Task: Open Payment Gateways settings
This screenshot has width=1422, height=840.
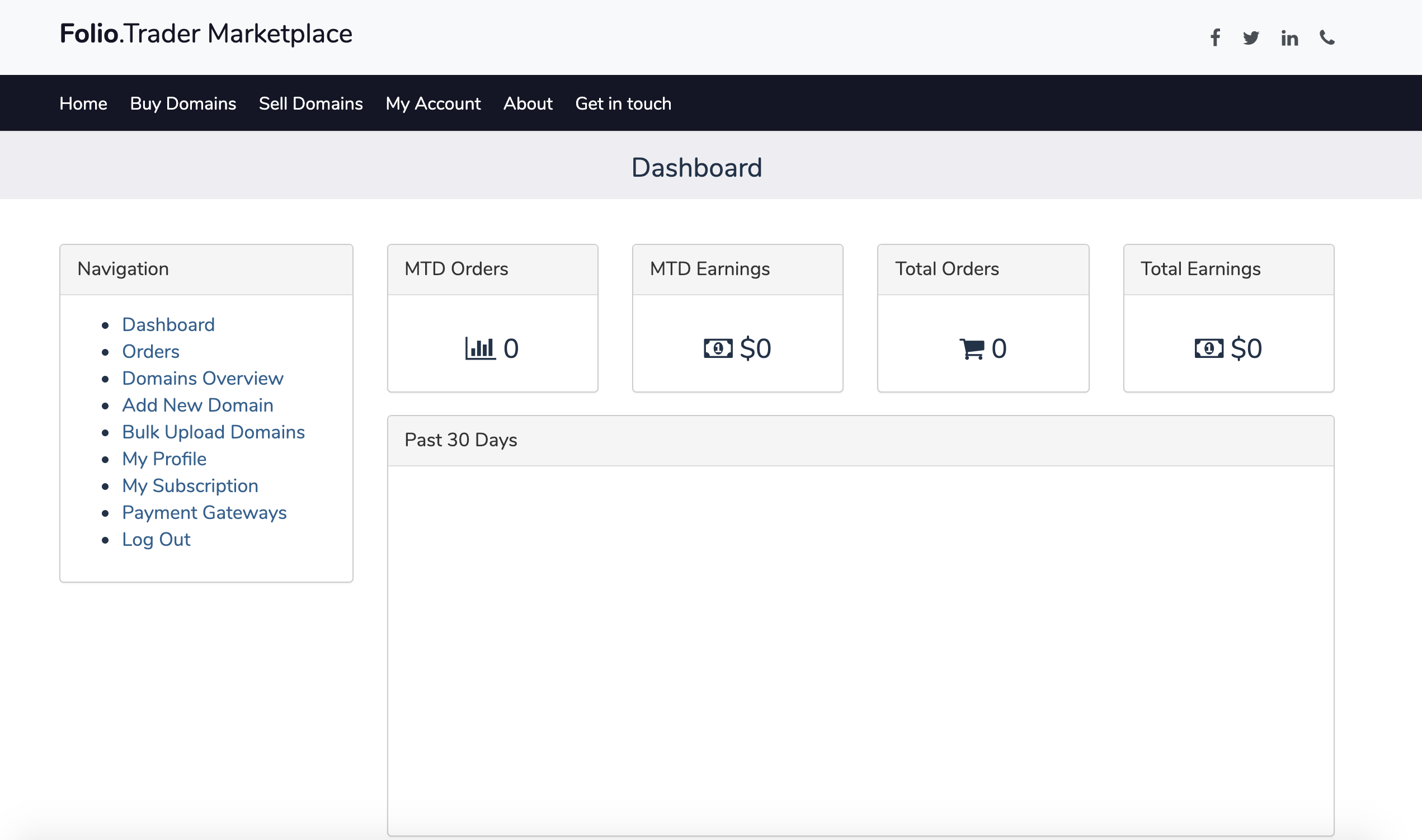Action: click(x=204, y=512)
